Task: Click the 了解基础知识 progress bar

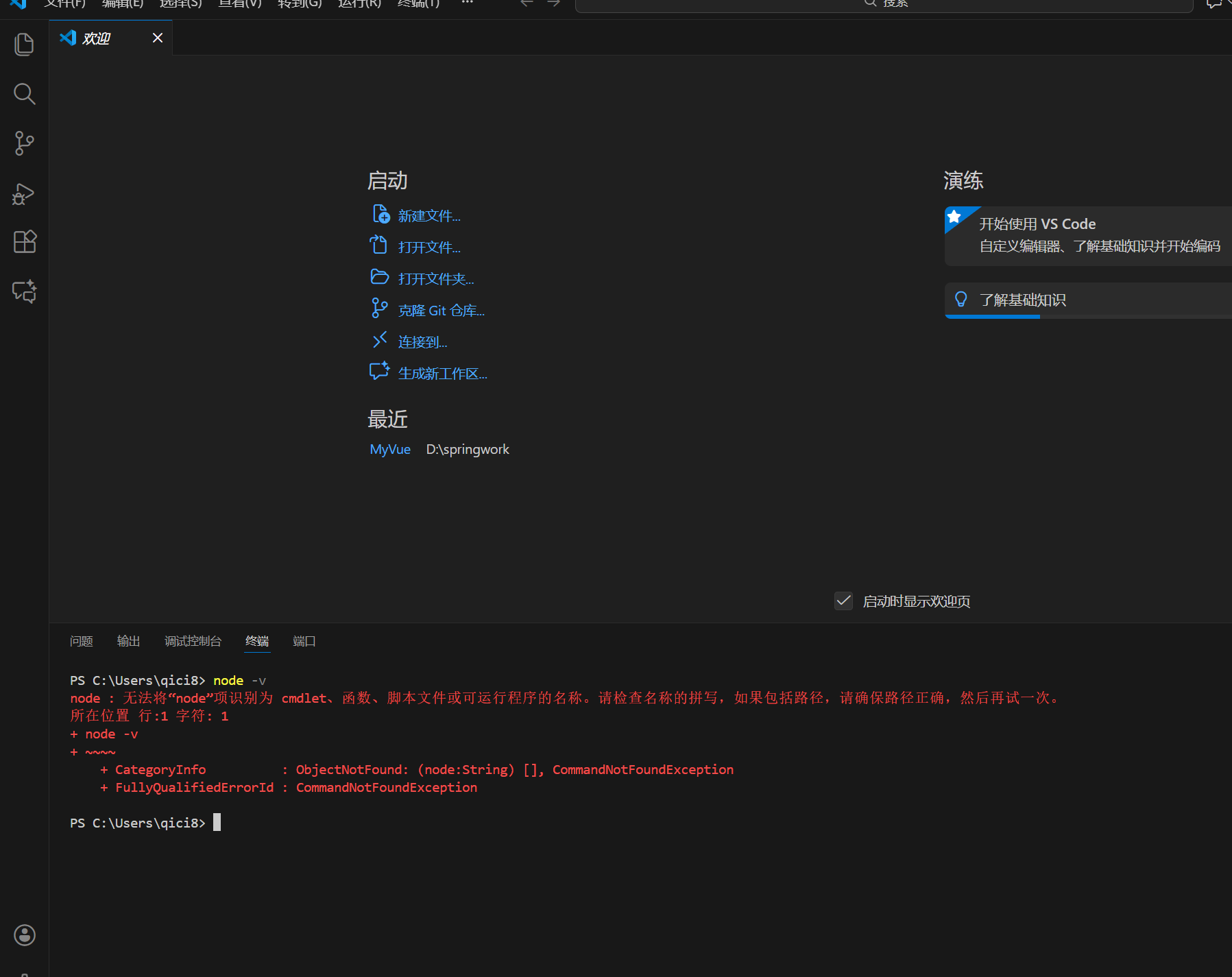Action: [1089, 317]
